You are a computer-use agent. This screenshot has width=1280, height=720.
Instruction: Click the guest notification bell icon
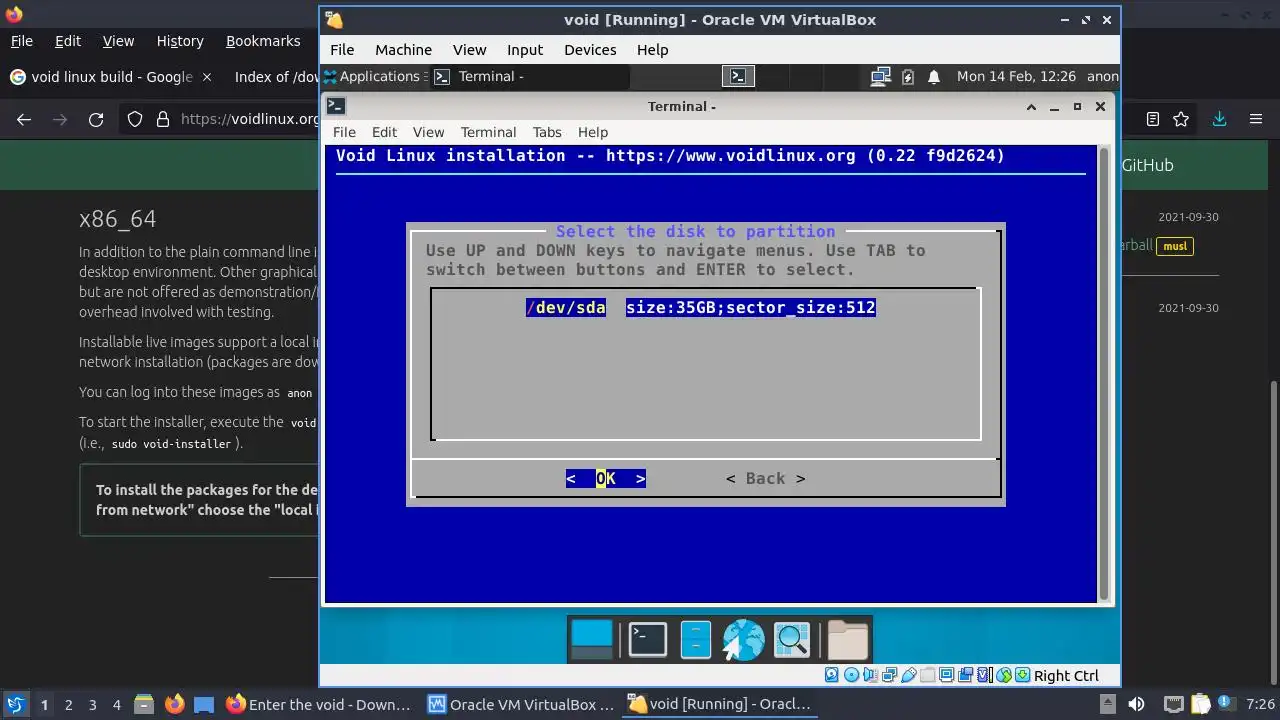(x=934, y=76)
